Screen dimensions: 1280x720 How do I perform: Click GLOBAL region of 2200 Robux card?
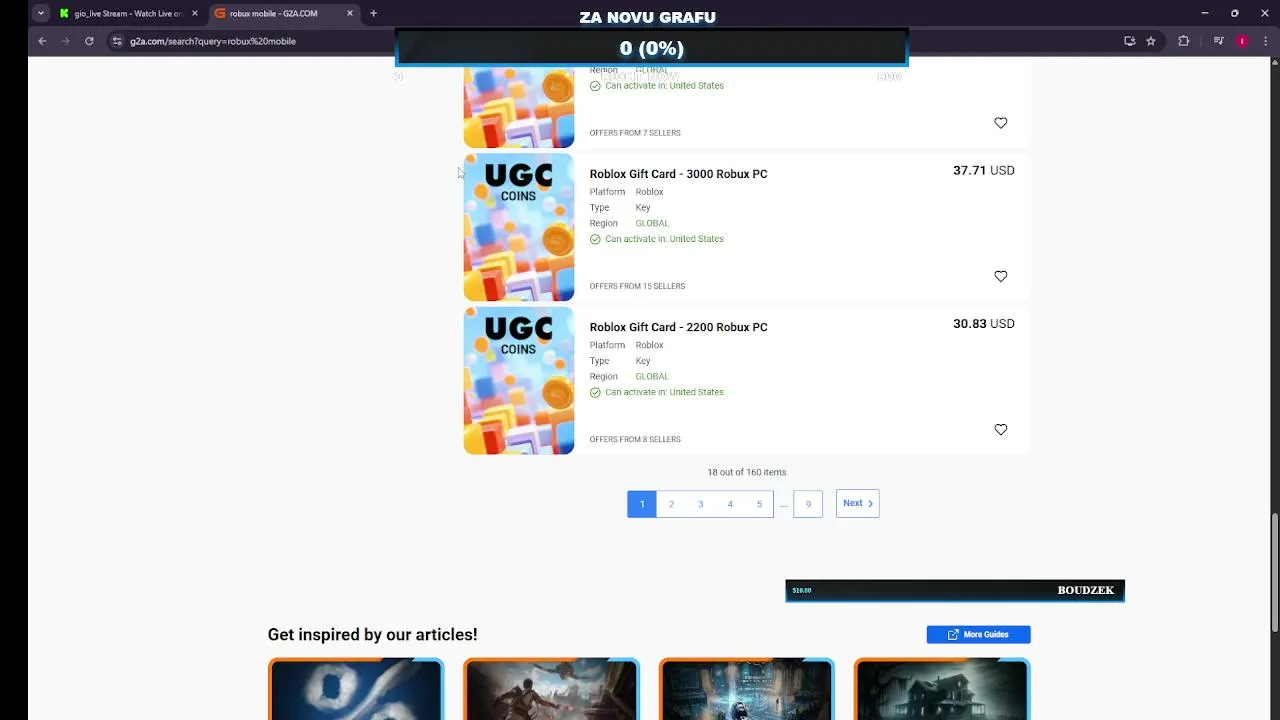click(x=652, y=377)
